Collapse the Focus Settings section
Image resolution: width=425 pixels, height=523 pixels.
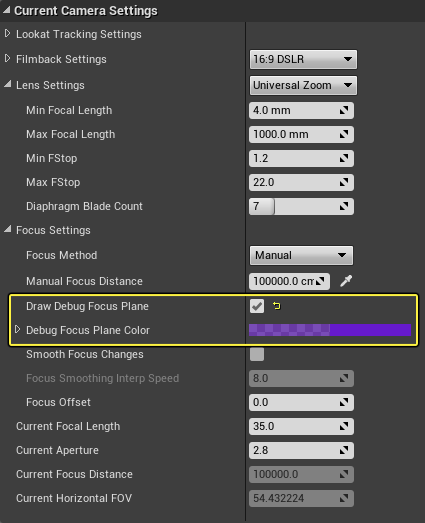click(x=7, y=229)
